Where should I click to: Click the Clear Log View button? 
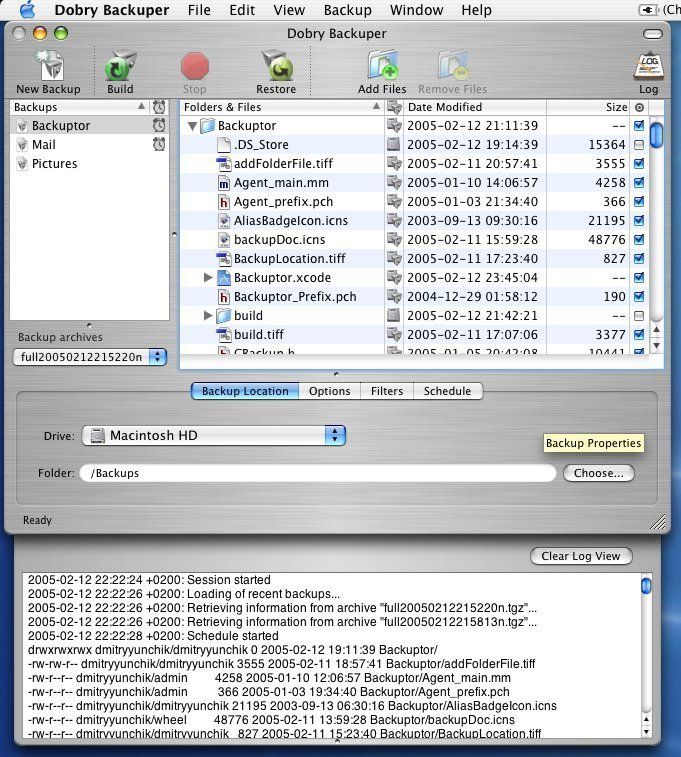[581, 556]
